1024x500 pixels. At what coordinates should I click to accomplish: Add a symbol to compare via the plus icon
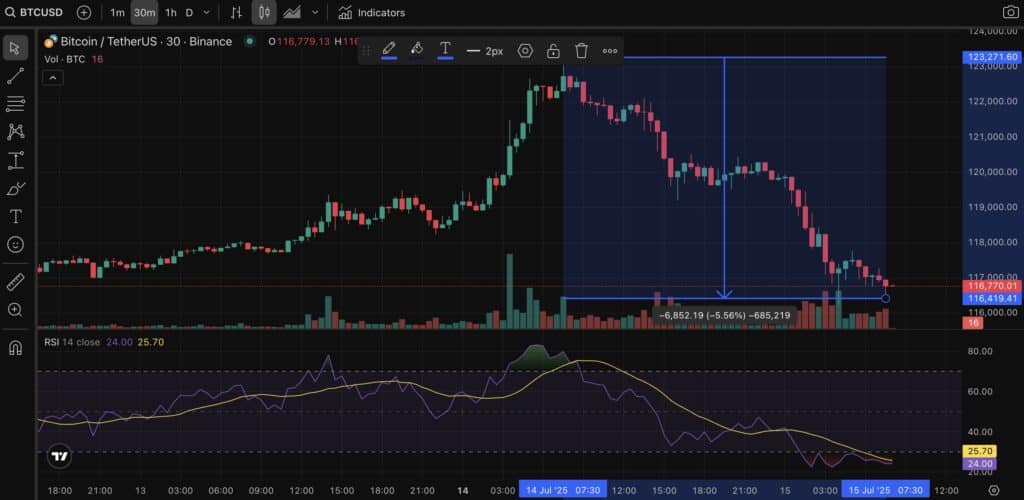coord(84,12)
